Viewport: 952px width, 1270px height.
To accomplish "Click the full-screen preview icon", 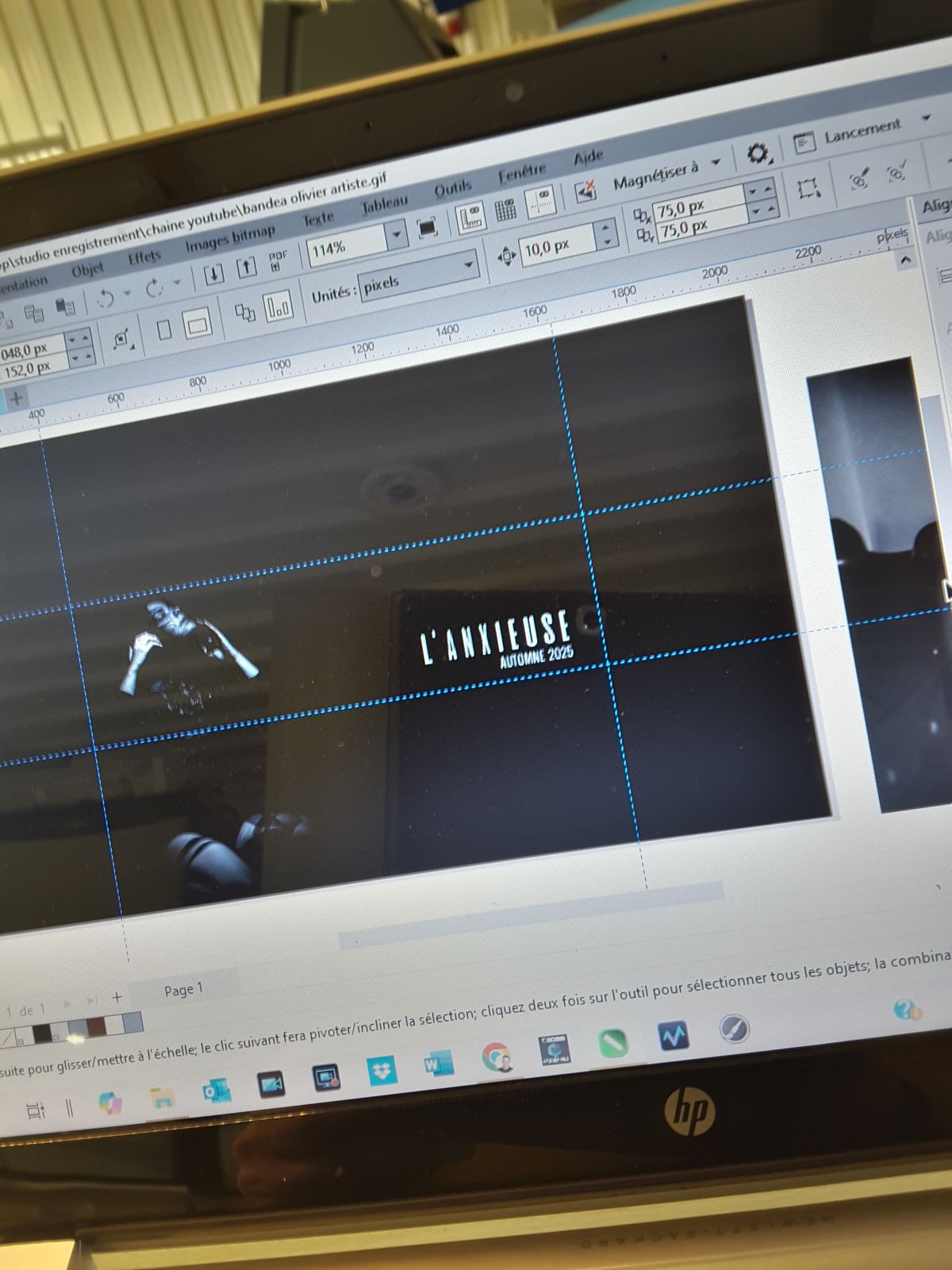I will click(x=428, y=228).
